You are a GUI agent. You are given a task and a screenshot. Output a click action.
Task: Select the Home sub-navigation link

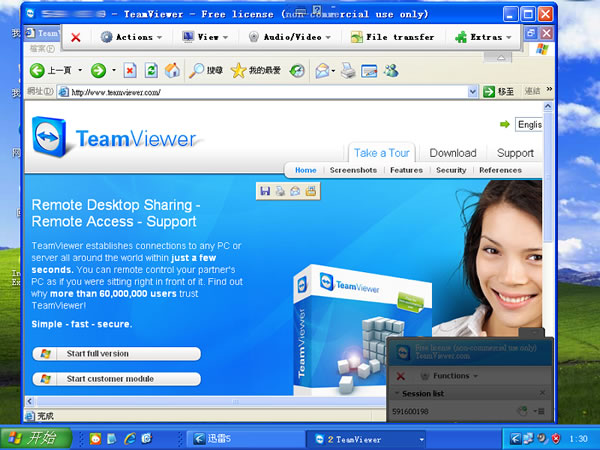click(x=305, y=170)
